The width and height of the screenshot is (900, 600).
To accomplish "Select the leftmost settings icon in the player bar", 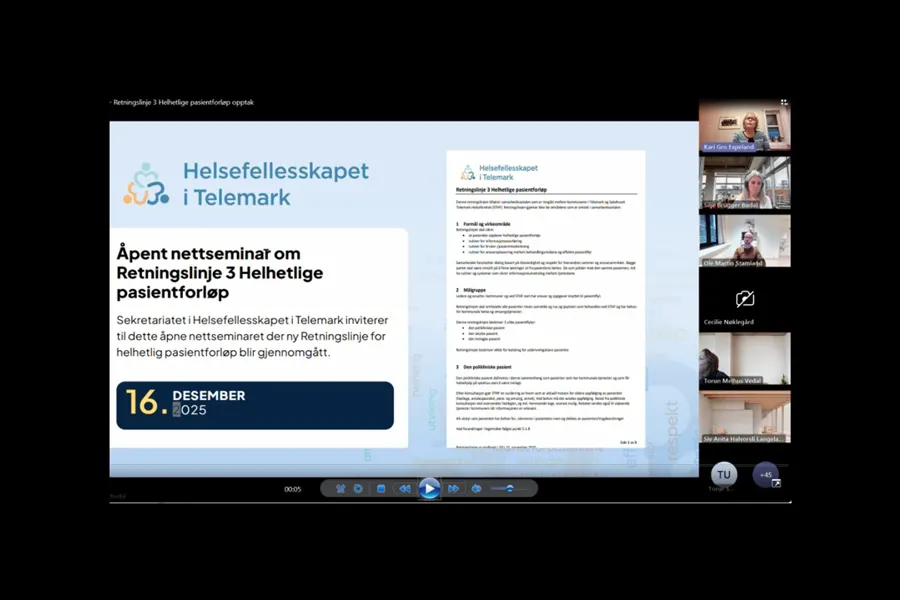I will (x=341, y=489).
